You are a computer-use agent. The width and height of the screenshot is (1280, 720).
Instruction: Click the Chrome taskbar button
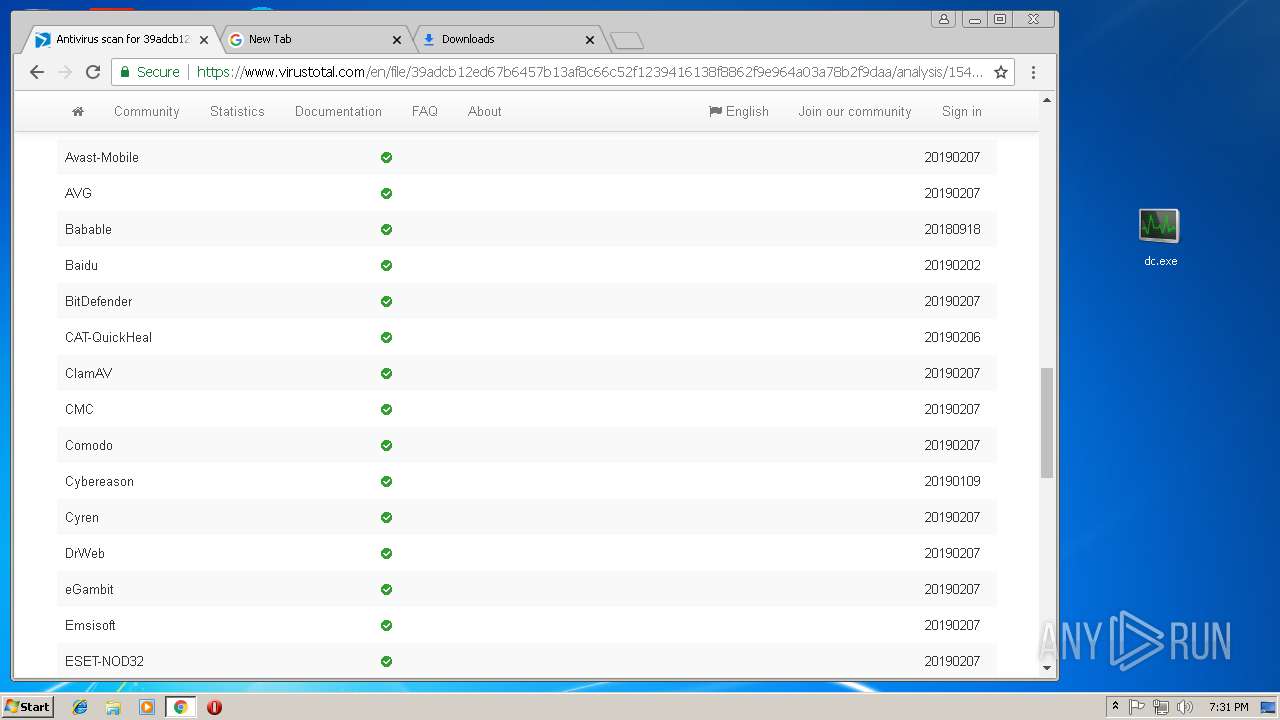(180, 707)
